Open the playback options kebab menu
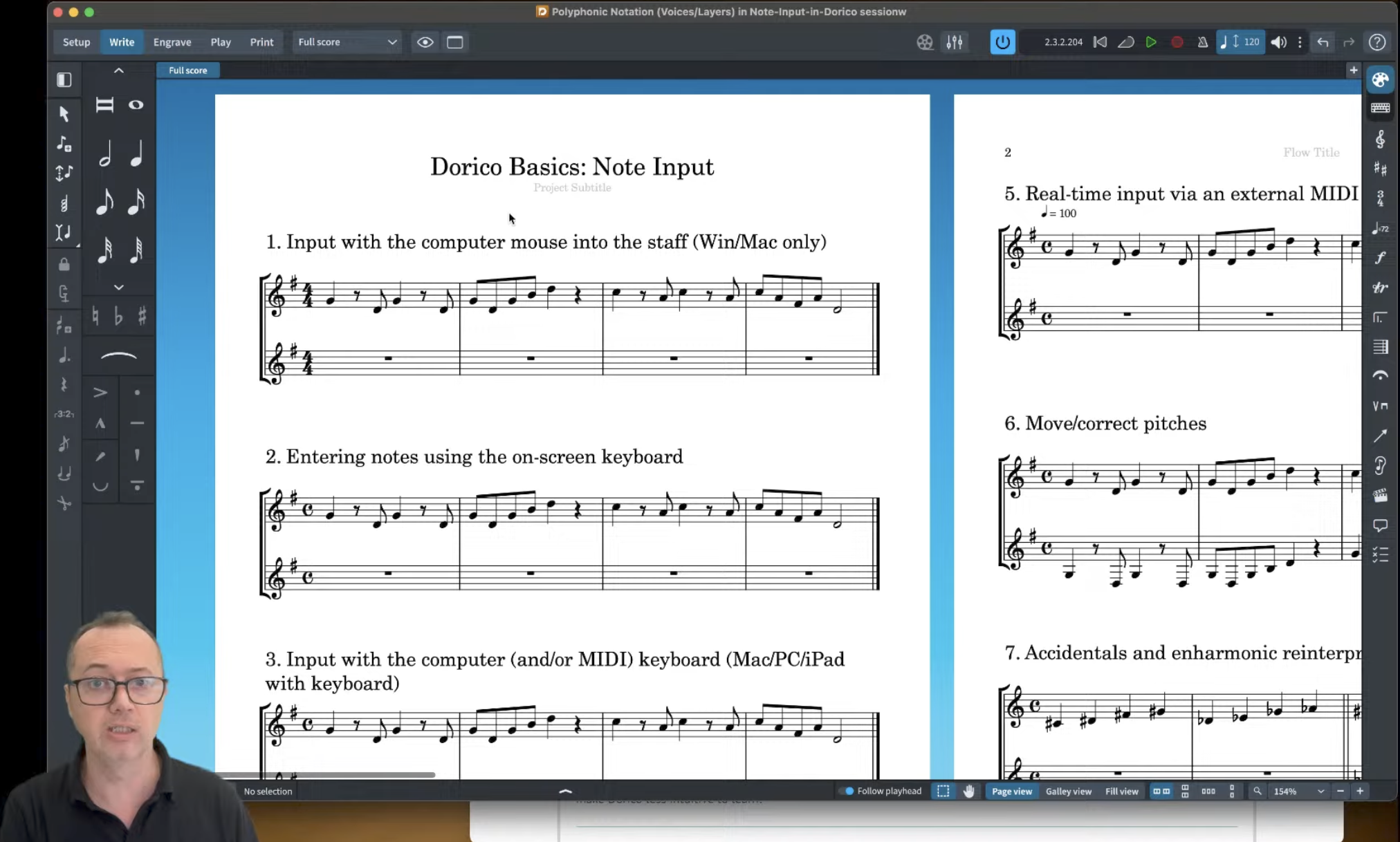 pyautogui.click(x=1300, y=42)
